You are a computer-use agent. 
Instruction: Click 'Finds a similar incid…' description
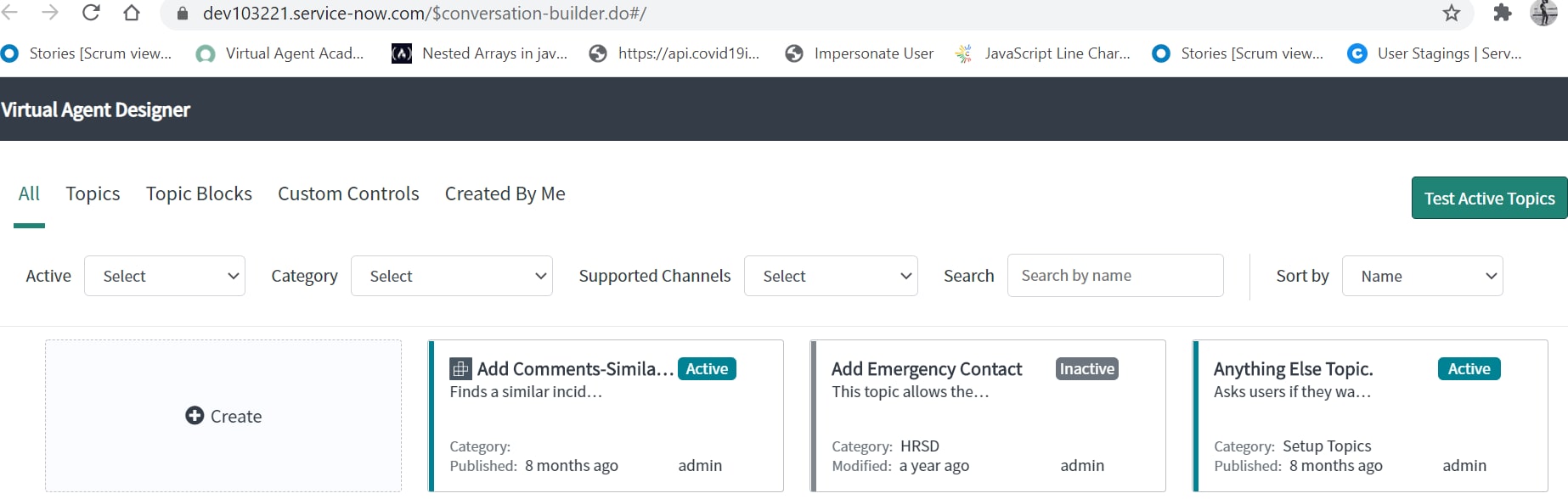pyautogui.click(x=526, y=391)
